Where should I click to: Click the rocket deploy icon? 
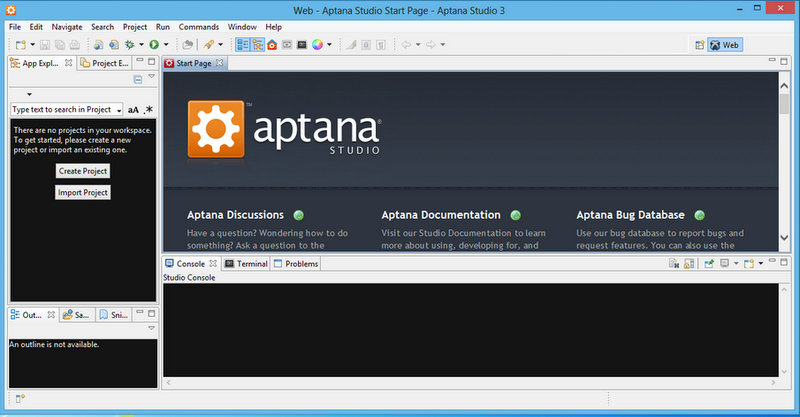coord(209,45)
